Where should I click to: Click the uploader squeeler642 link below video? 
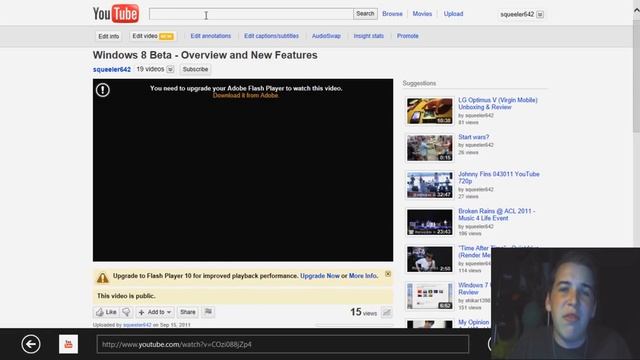click(x=137, y=325)
